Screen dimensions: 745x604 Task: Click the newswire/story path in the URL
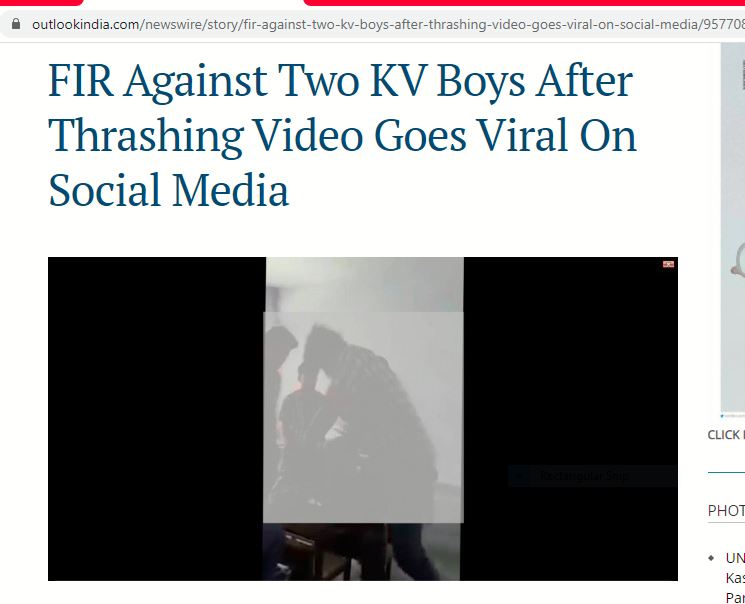190,24
